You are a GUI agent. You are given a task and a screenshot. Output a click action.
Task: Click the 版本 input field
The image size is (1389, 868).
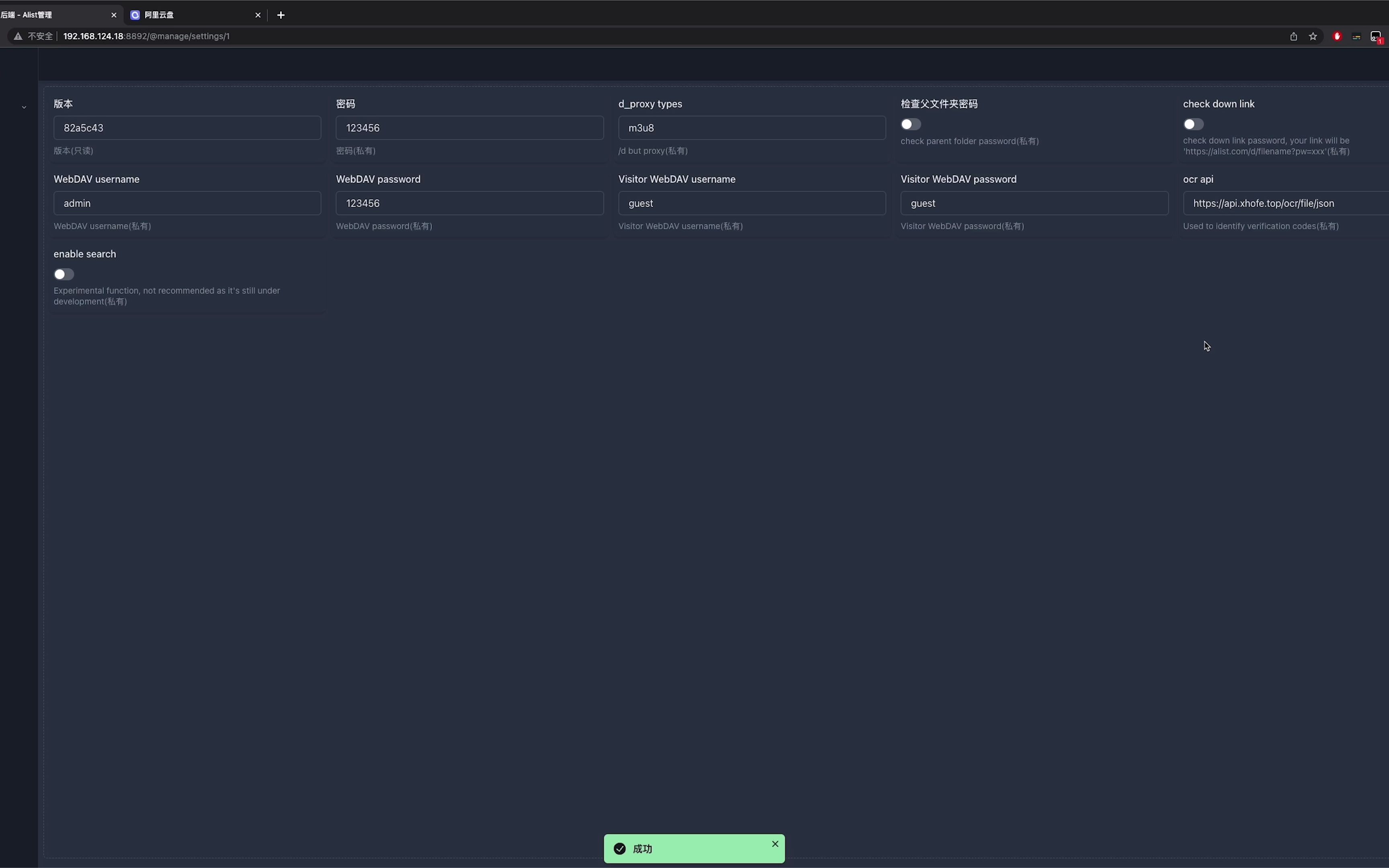[x=187, y=127]
